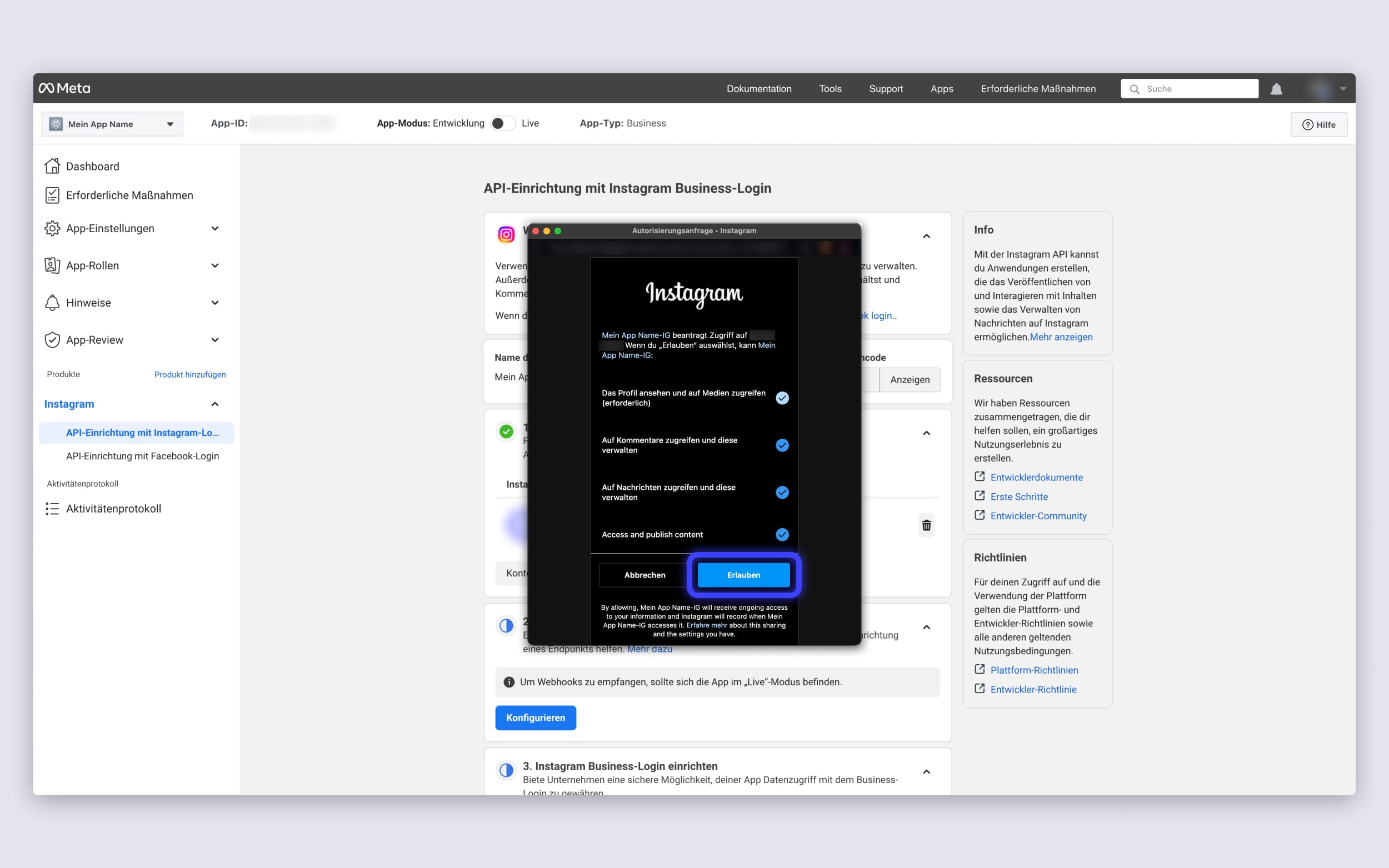
Task: Collapse the top Instagram info card chevron
Action: (x=926, y=236)
